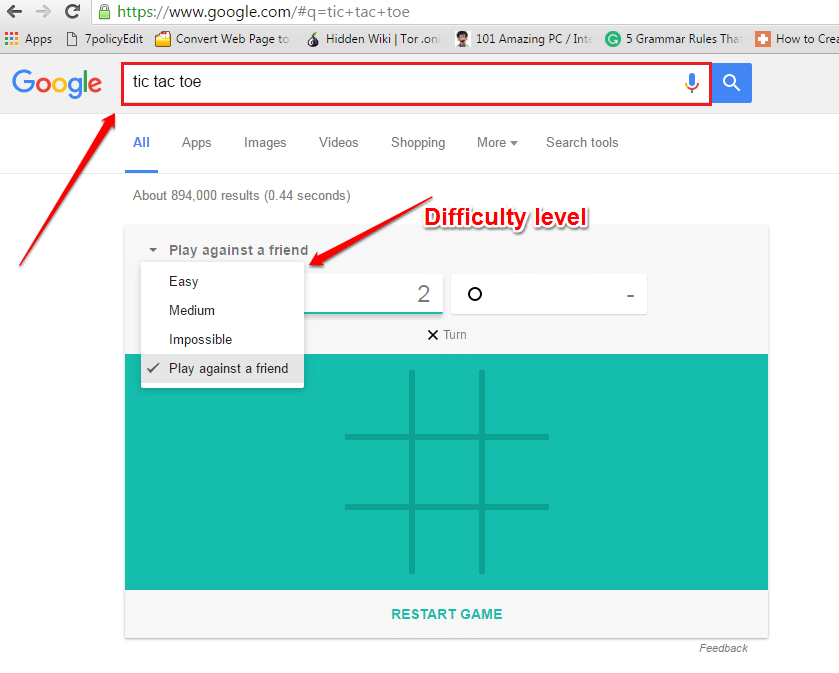Click the X Turn indicator text
This screenshot has height=673, width=839.
447,335
